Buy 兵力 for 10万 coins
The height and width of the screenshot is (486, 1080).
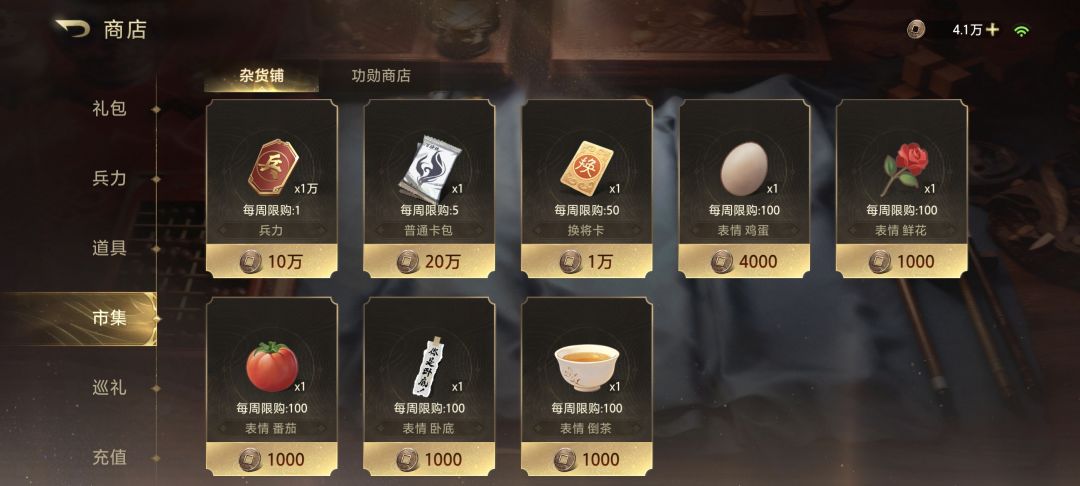(x=271, y=261)
